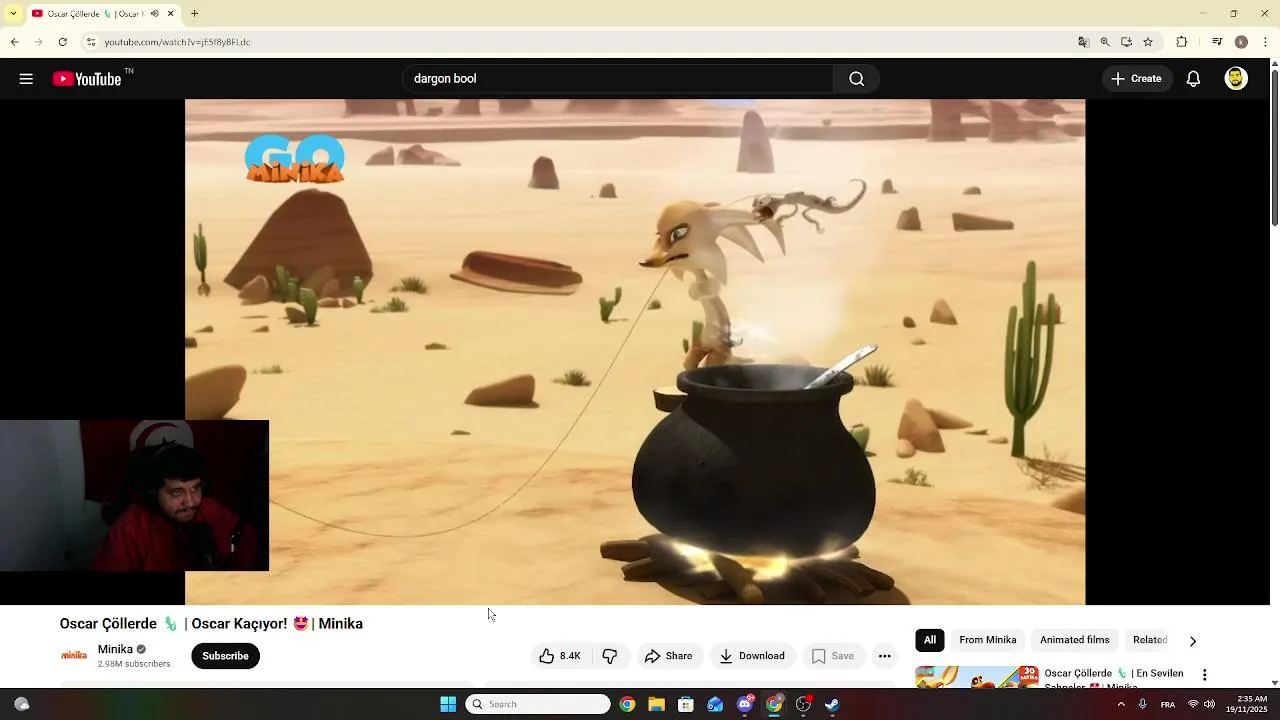The image size is (1280, 720).
Task: Bookmark this page with the star
Action: [x=1148, y=42]
